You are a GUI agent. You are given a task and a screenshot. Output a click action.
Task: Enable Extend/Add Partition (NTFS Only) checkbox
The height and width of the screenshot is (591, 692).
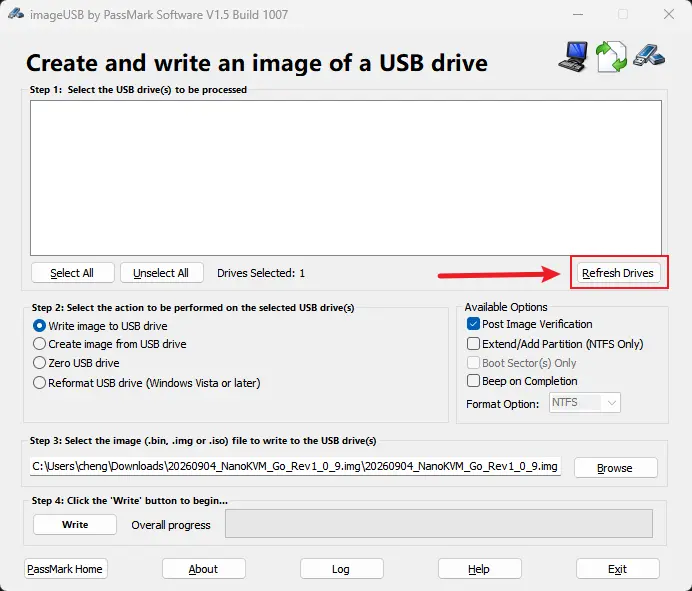[473, 343]
